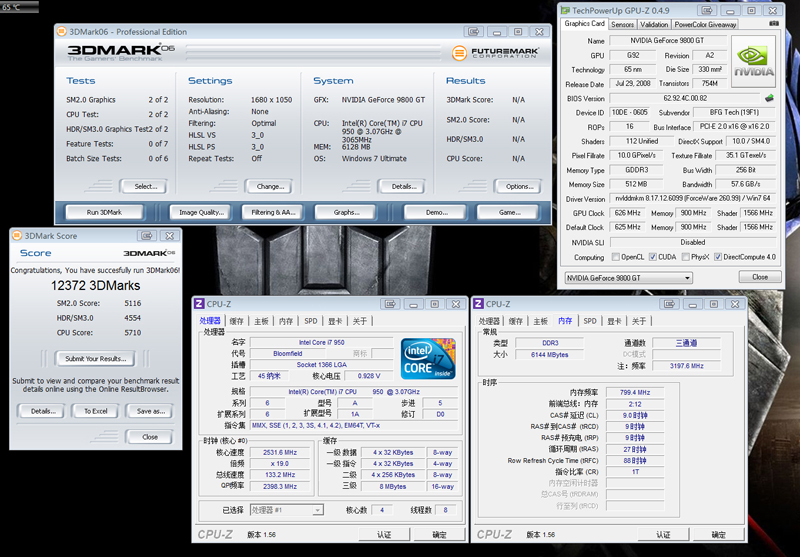Enable the OpenCL checkbox in GPU-Z
Viewport: 800px width, 557px height.
pos(615,257)
